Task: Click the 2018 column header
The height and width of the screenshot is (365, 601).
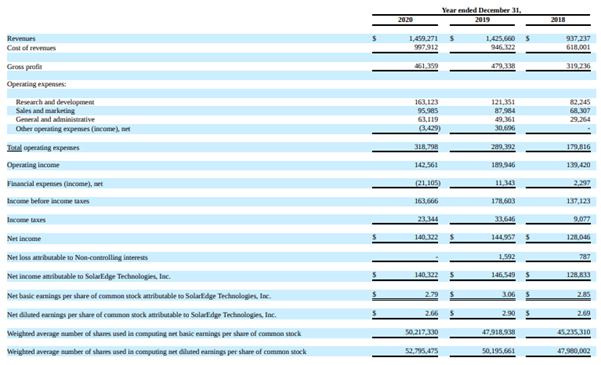Action: coord(558,20)
